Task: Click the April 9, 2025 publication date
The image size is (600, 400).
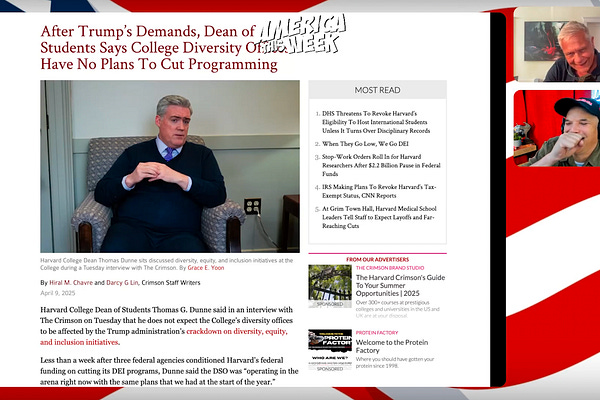Action: 57,293
